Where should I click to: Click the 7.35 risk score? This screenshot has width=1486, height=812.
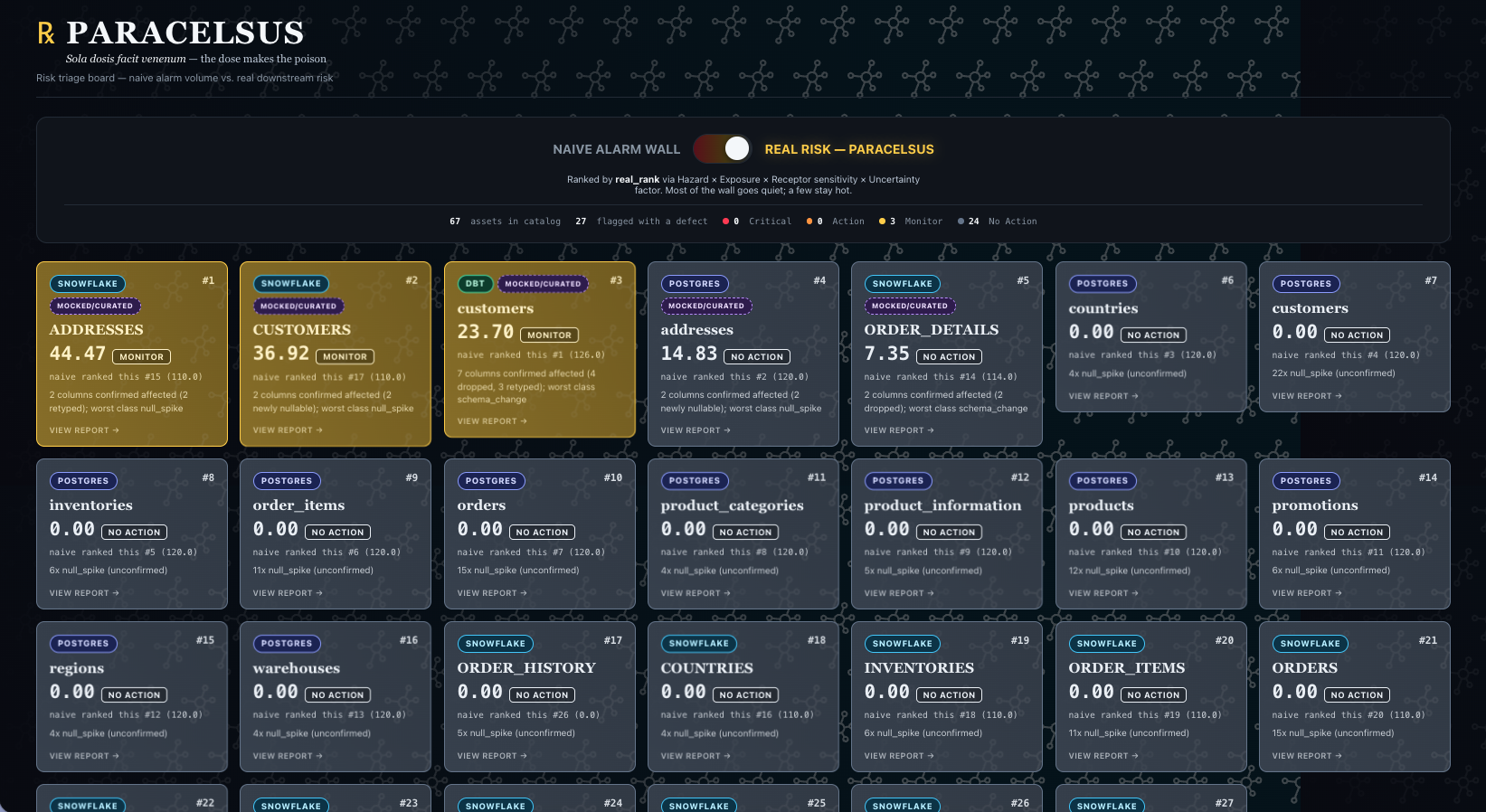[x=887, y=354]
